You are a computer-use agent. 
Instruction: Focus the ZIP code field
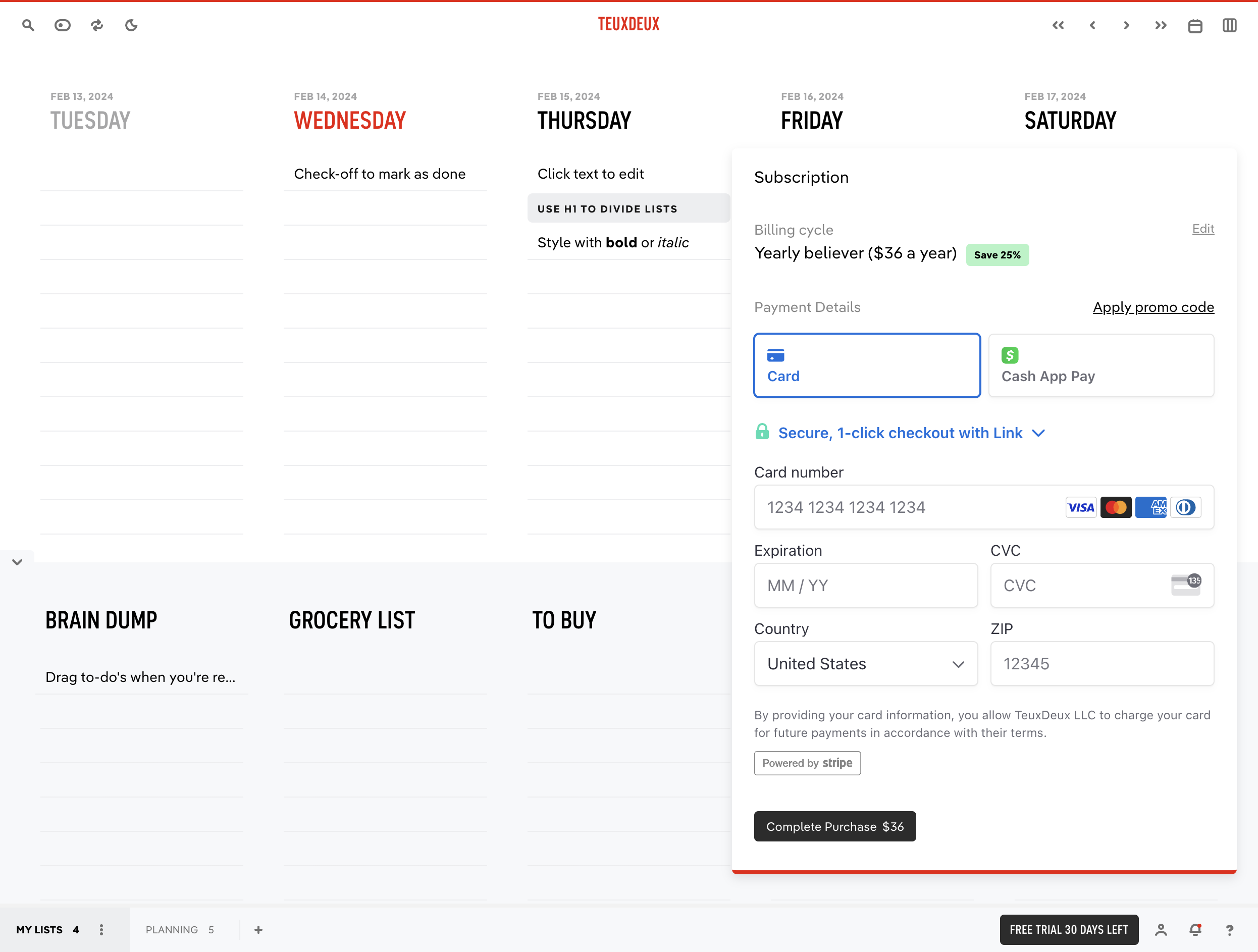1102,664
